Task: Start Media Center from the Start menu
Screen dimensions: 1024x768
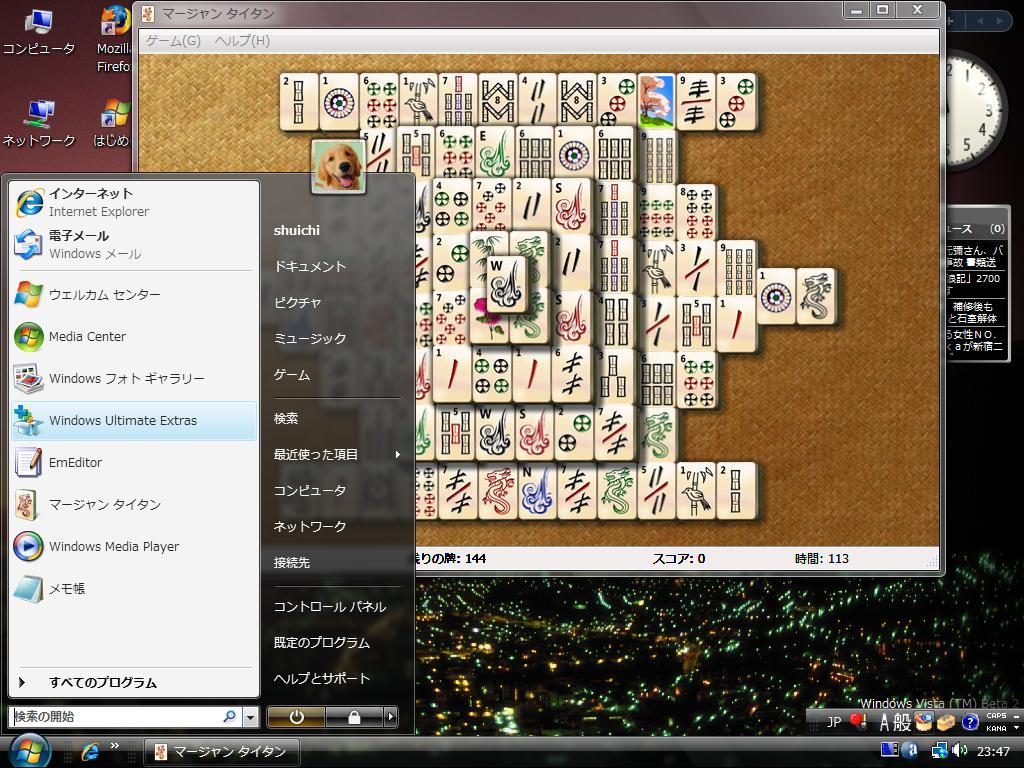Action: pyautogui.click(x=134, y=336)
